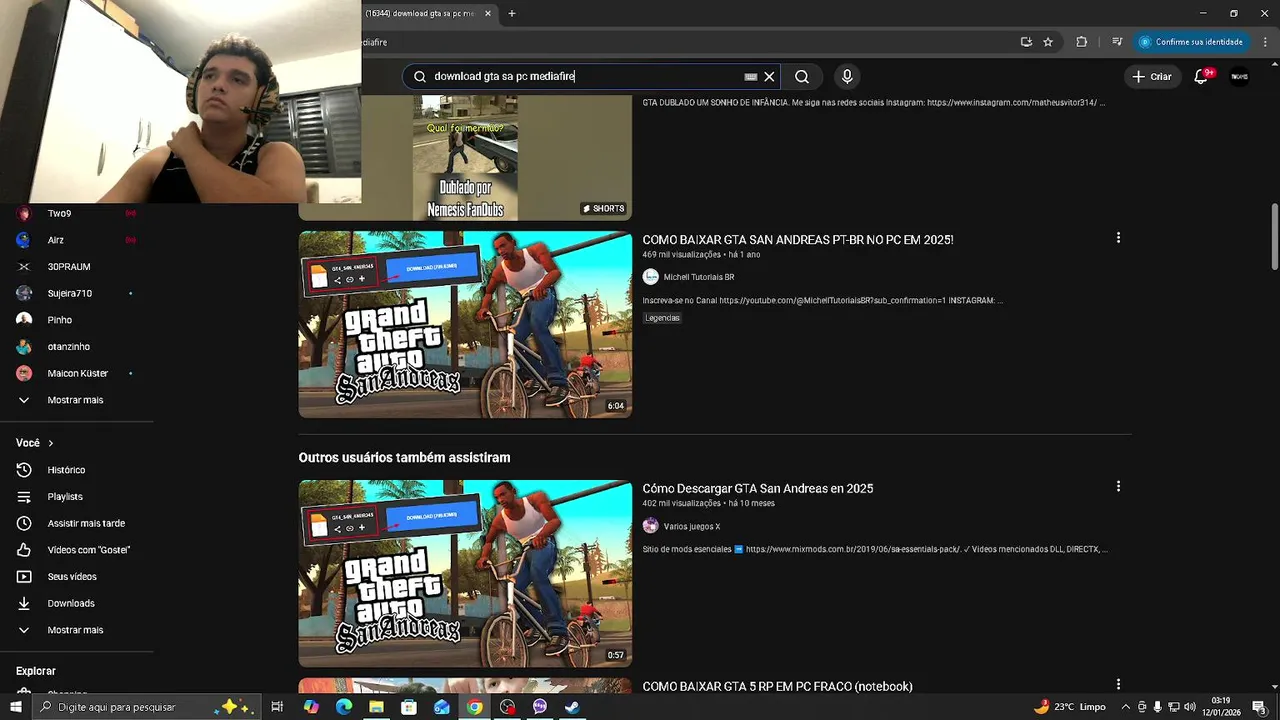
Task: Open Microsoft Store from taskbar
Action: coord(409,707)
